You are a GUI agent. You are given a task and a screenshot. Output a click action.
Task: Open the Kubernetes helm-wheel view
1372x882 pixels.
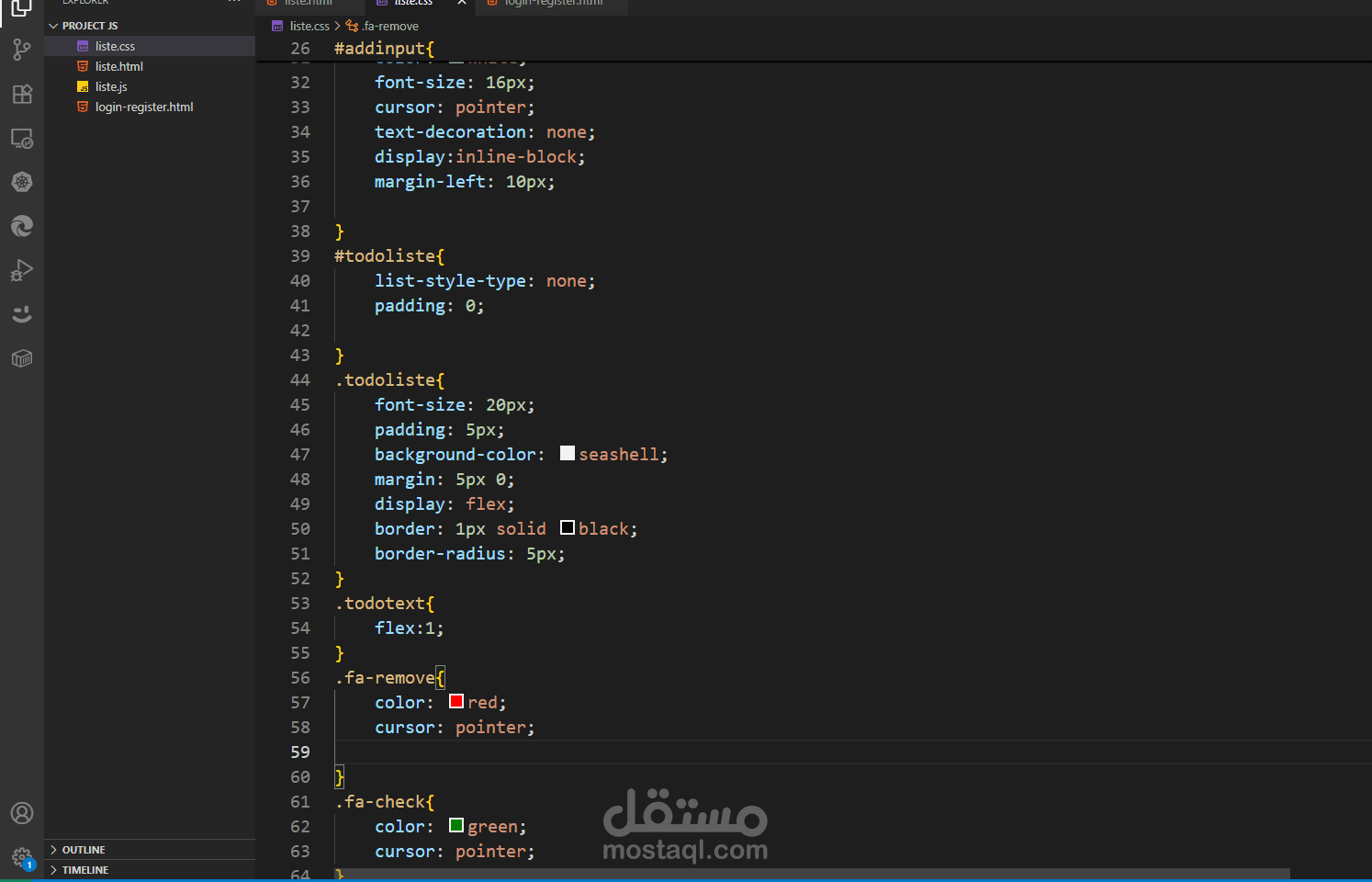pyautogui.click(x=22, y=182)
